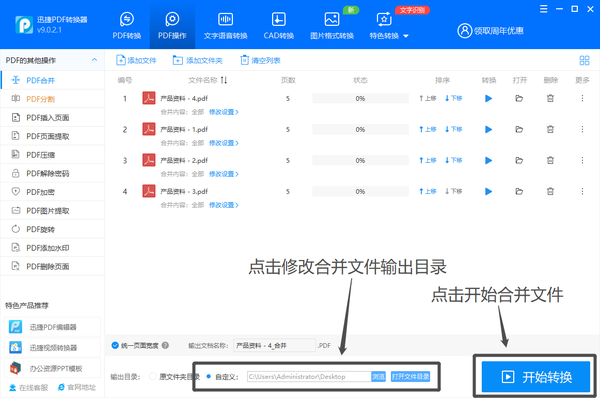Start converting 产品资料 - 1.pdf play icon
Viewport: 600px width, 398px height.
tap(488, 129)
